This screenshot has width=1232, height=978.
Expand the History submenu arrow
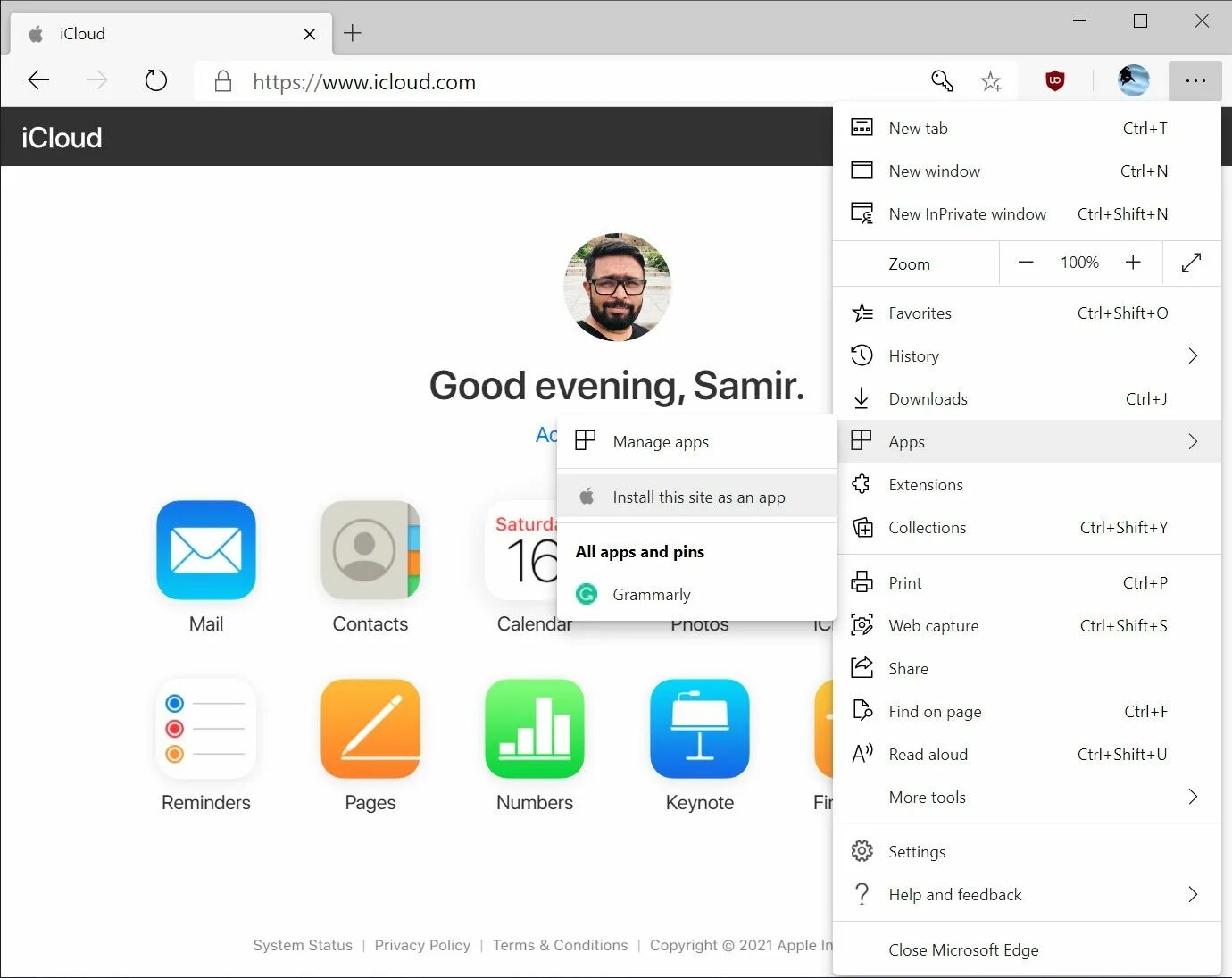coord(1193,356)
